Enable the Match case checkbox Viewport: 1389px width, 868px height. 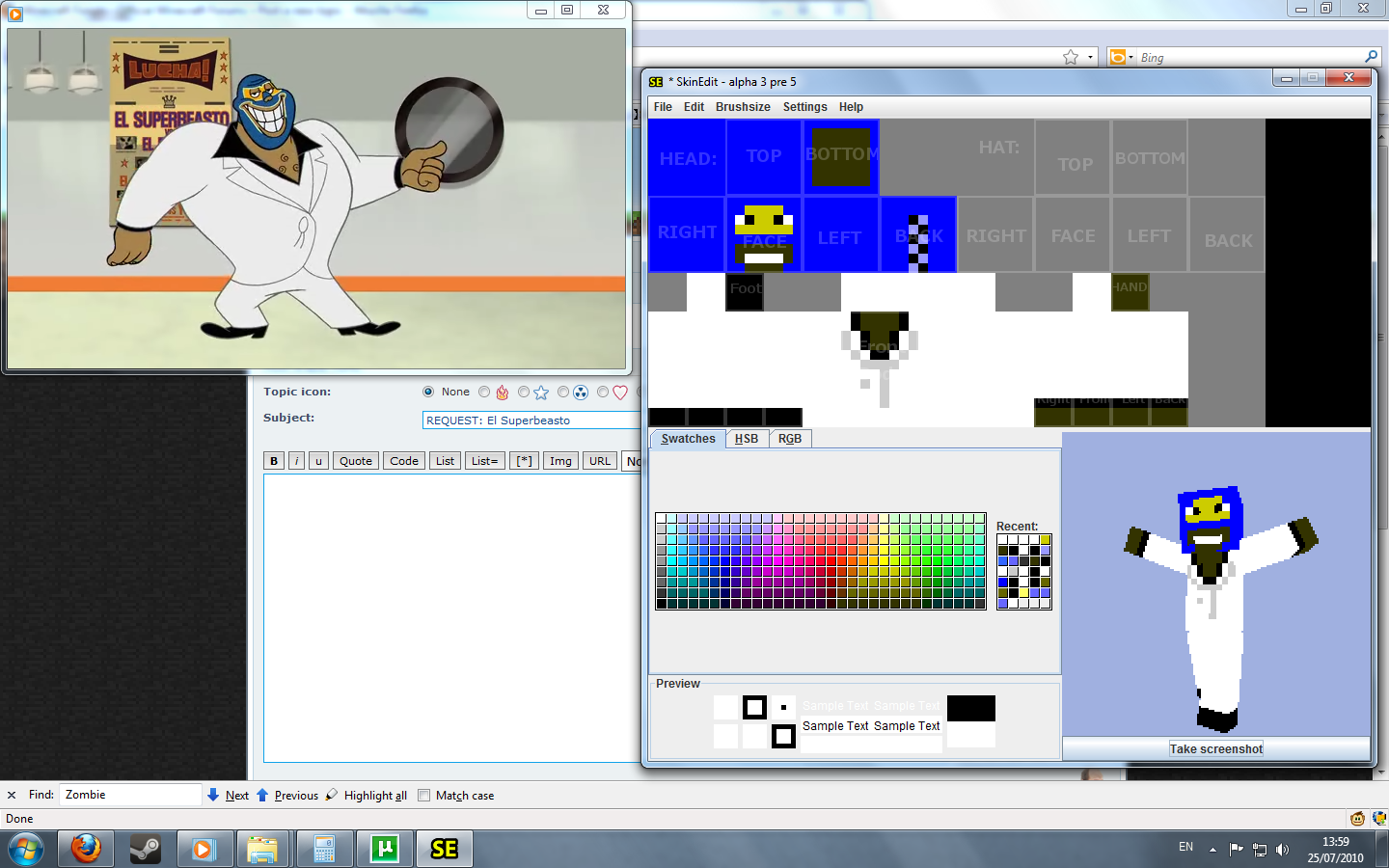(423, 796)
